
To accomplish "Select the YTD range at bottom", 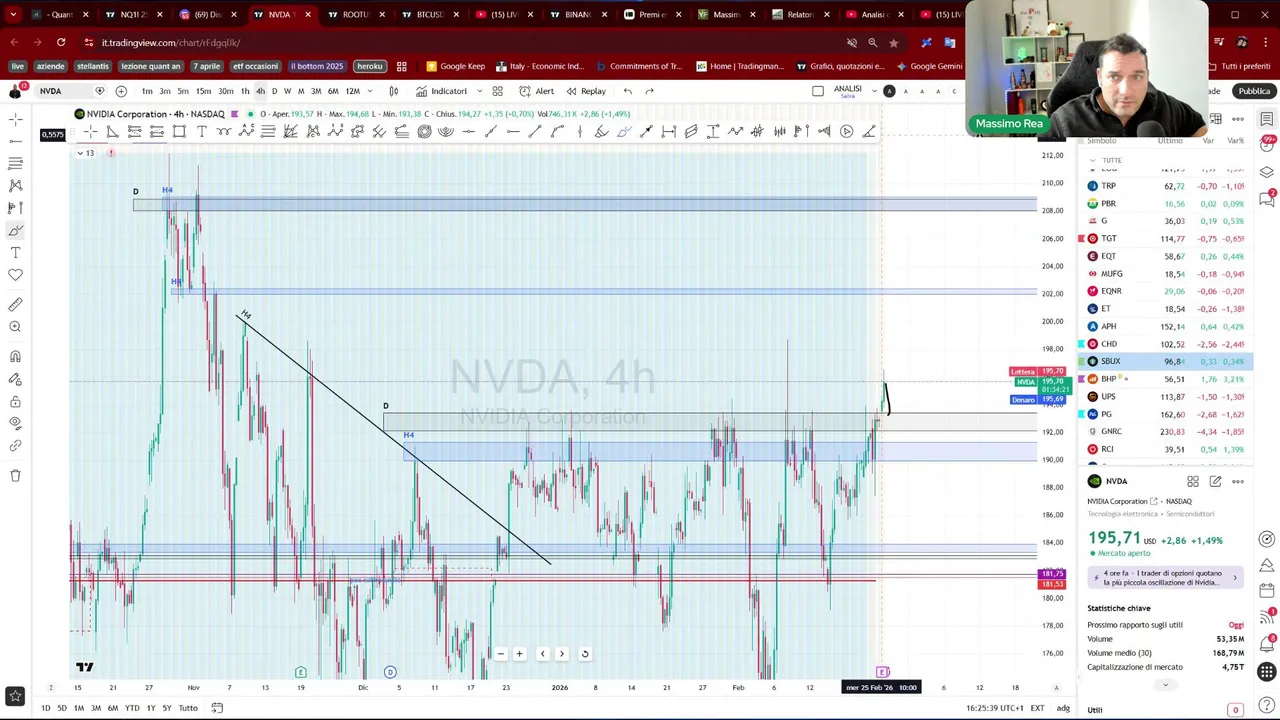I will point(131,708).
